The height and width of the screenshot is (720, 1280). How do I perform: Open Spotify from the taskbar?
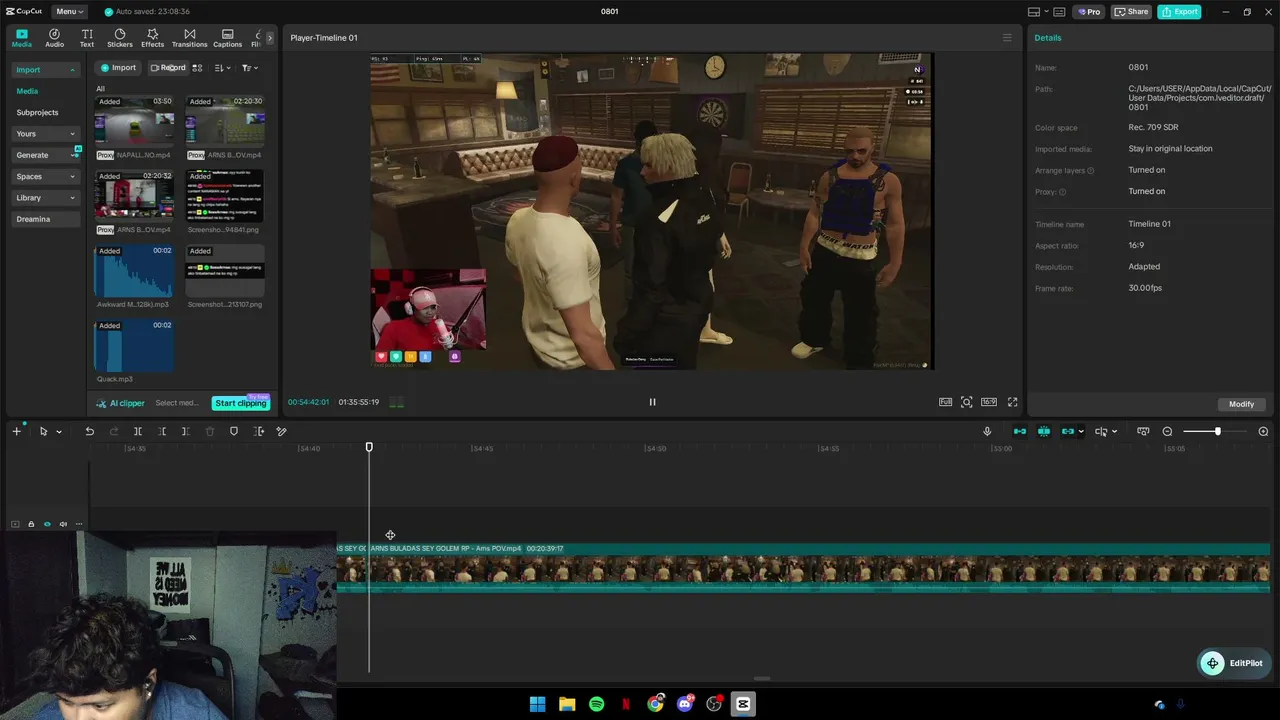[596, 704]
